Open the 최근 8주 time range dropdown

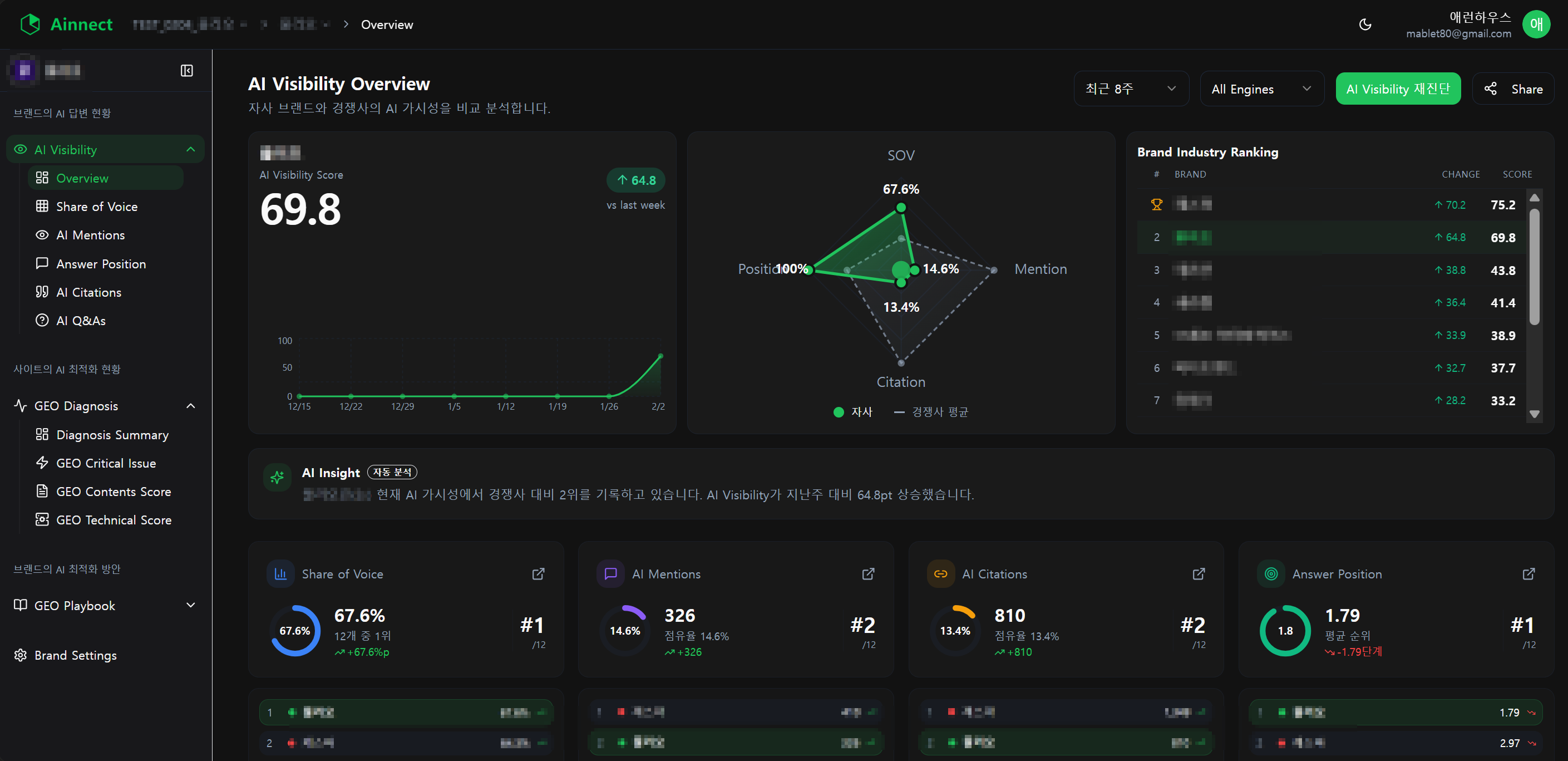[1131, 89]
